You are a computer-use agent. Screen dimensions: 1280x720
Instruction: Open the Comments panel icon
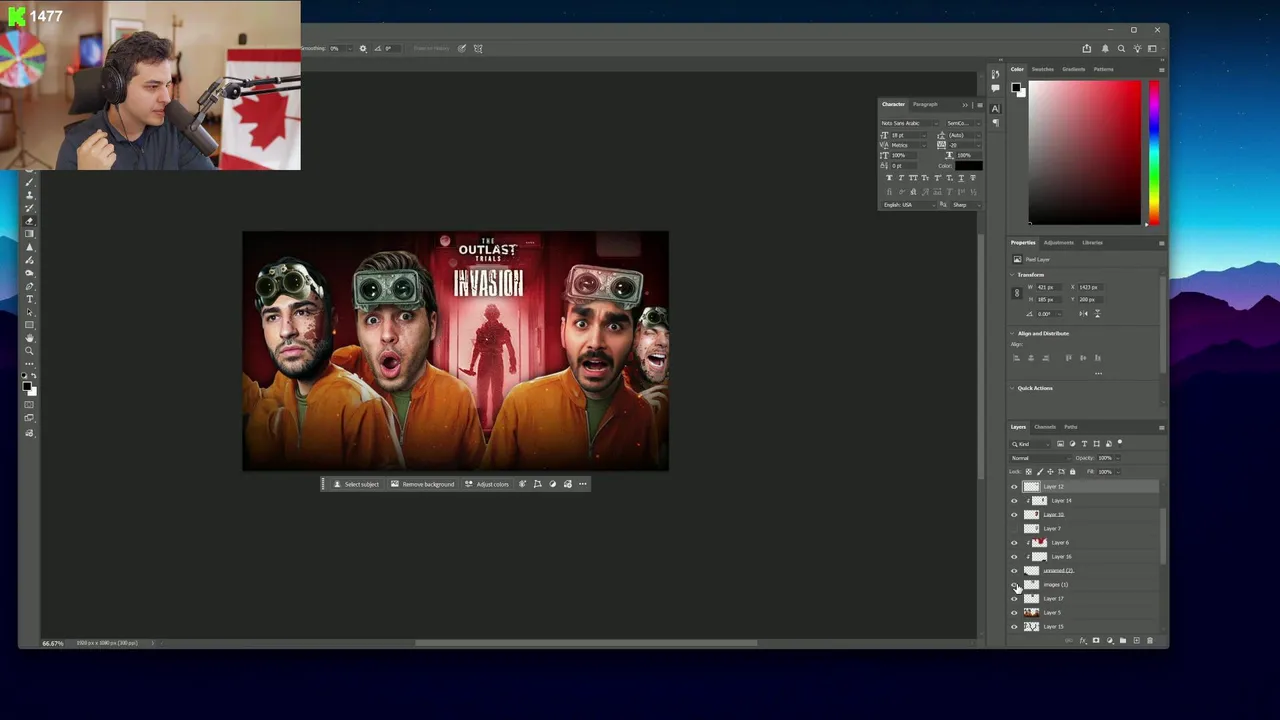coord(995,88)
